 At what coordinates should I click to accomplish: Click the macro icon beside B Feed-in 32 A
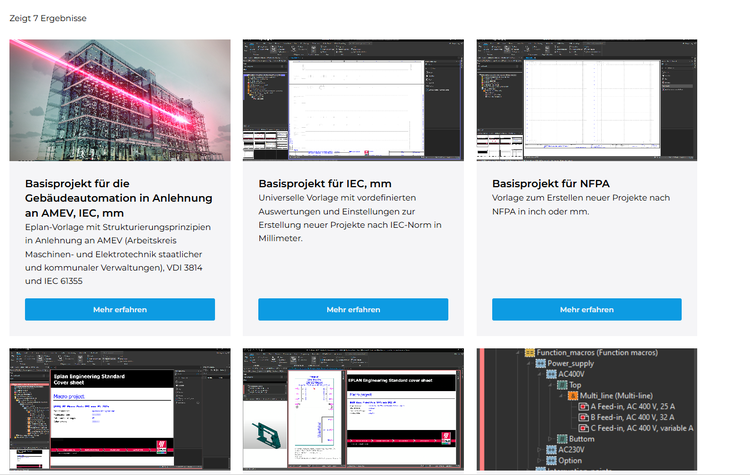pos(583,418)
